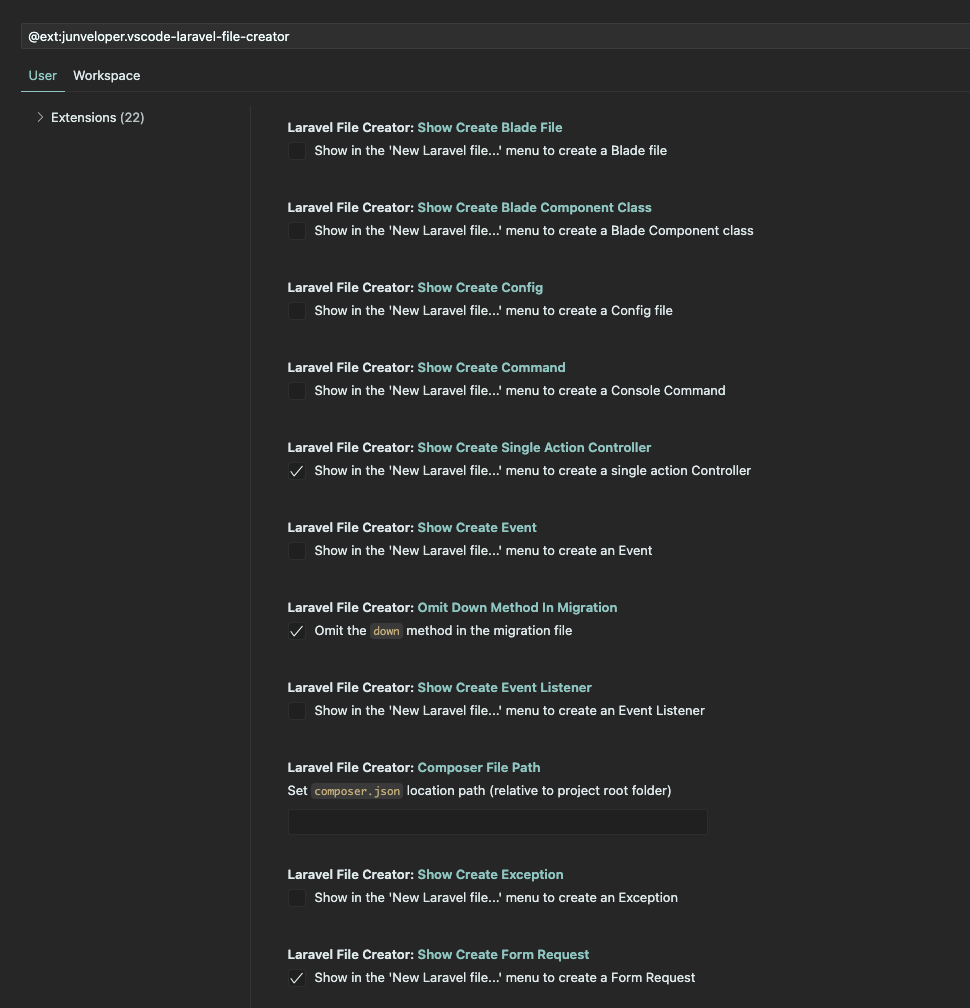The height and width of the screenshot is (1008, 970).
Task: Click description 'menu to create an Event Listener'
Action: tap(605, 711)
